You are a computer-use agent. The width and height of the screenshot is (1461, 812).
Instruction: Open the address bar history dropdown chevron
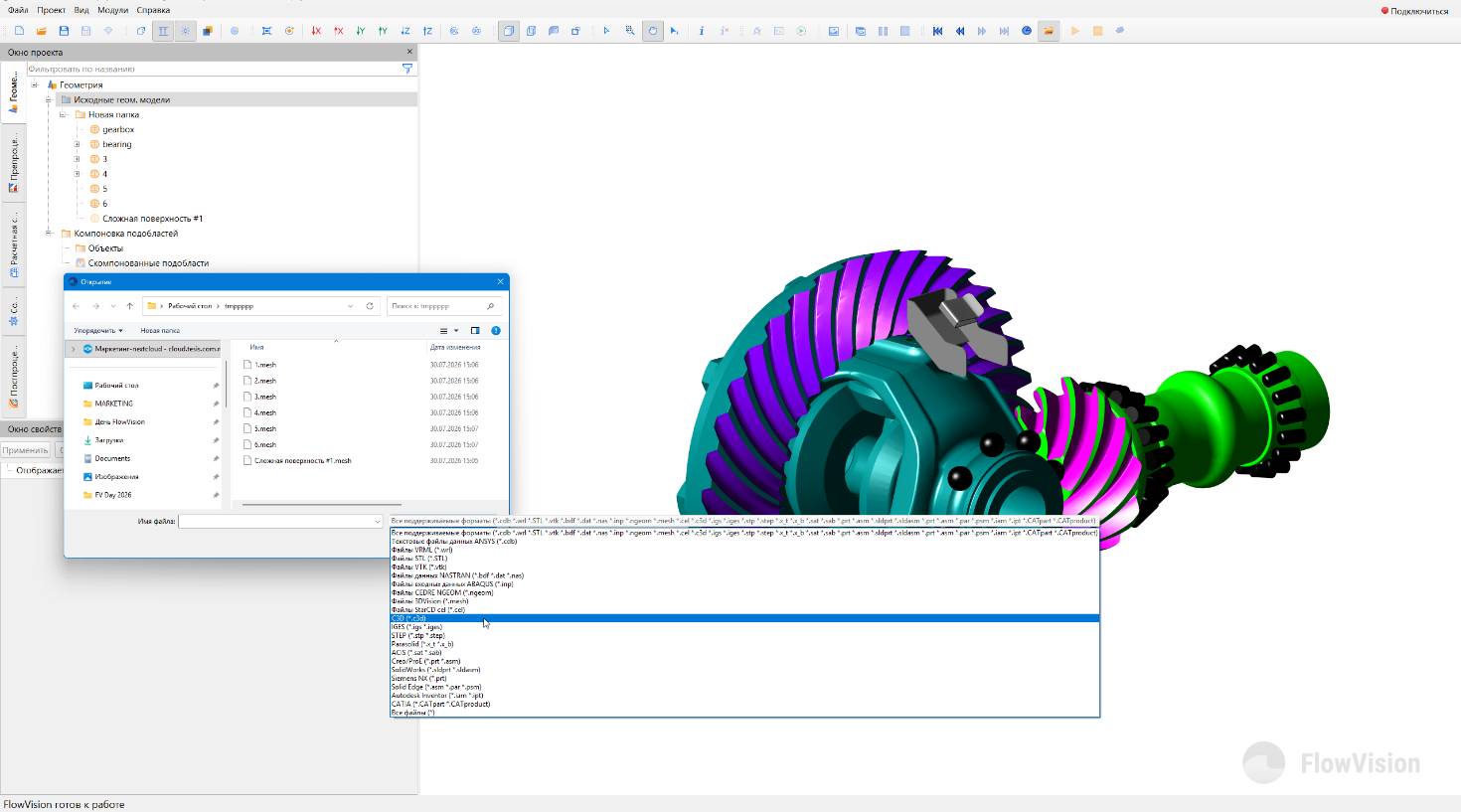coord(351,306)
